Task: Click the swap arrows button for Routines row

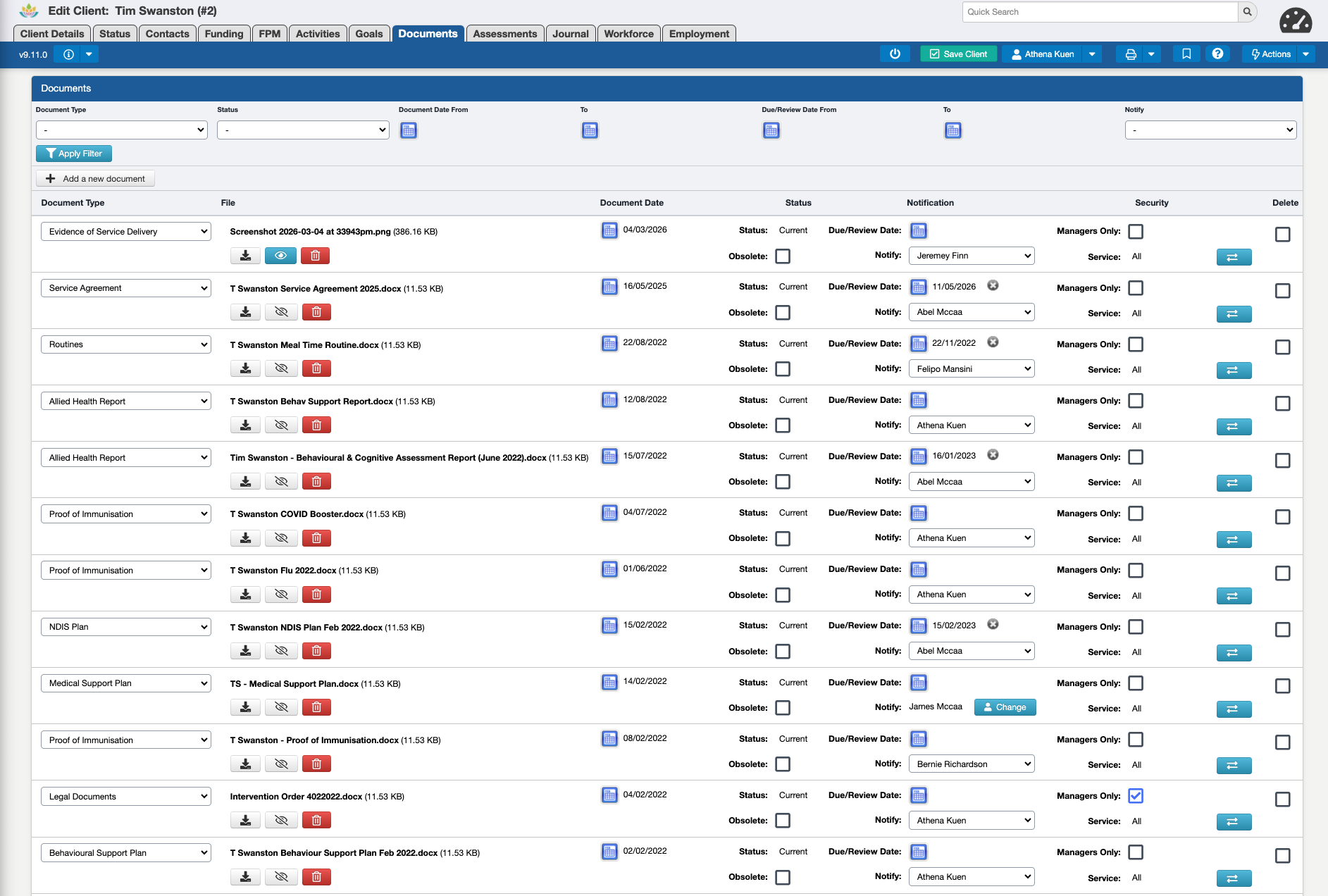Action: pyautogui.click(x=1234, y=371)
